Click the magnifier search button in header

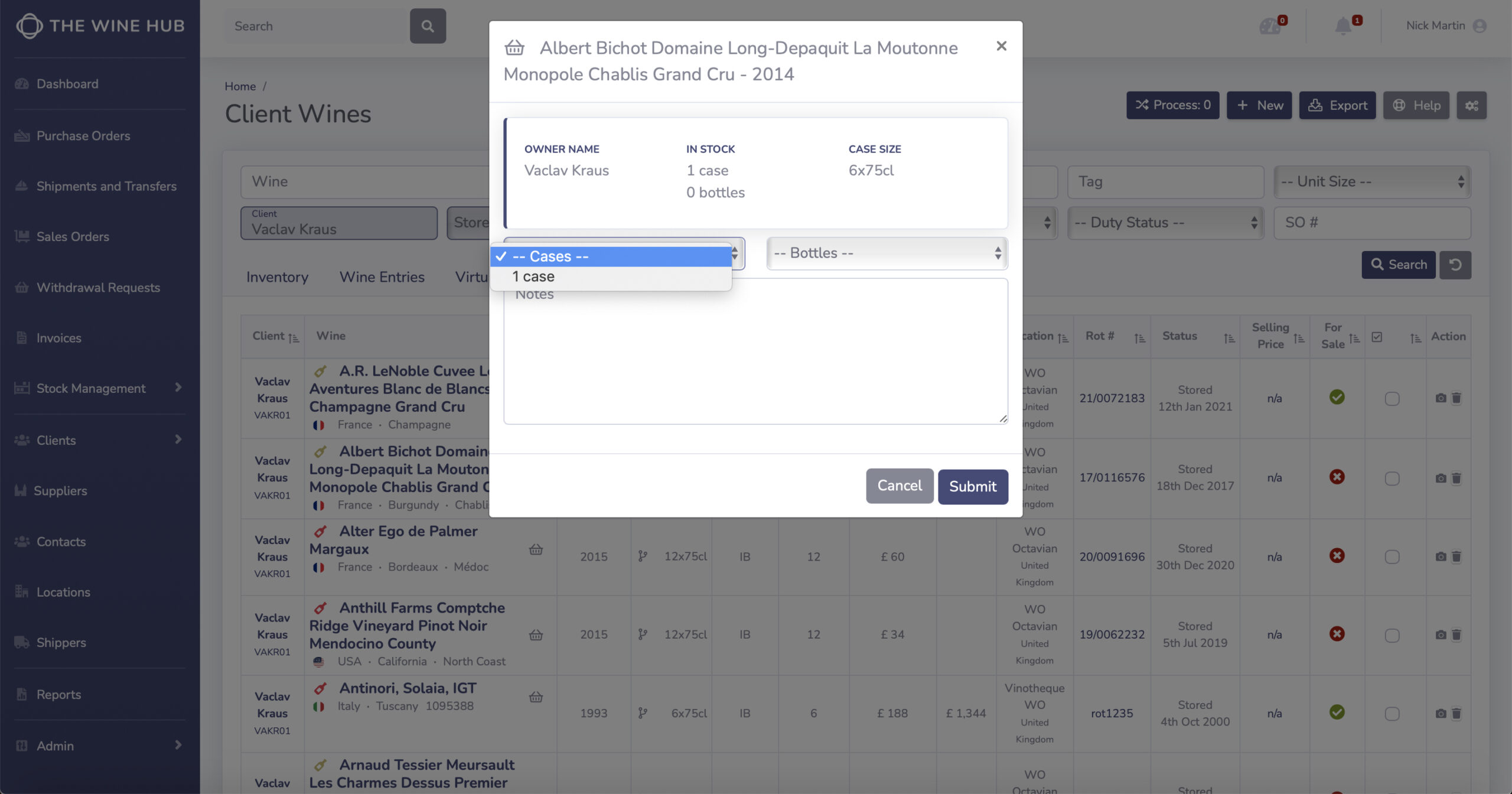point(428,26)
